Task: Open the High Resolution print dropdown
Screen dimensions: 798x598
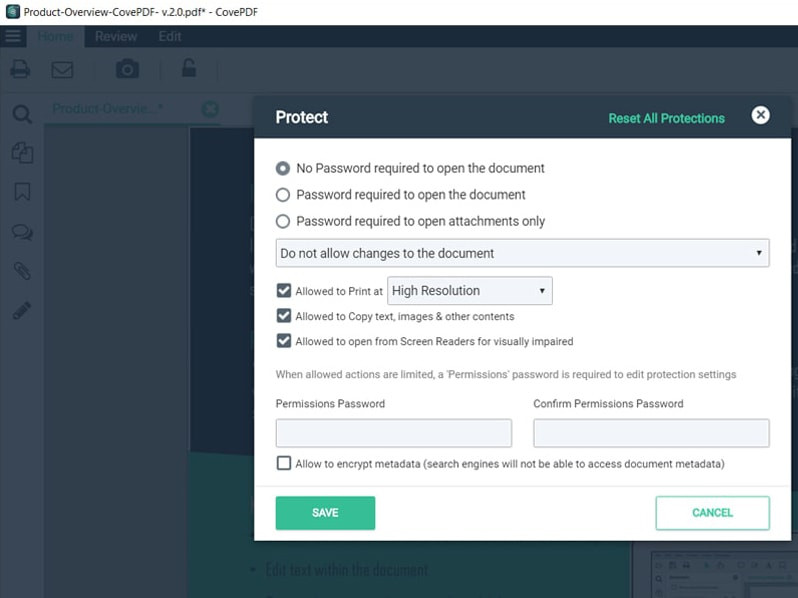Action: pyautogui.click(x=469, y=291)
